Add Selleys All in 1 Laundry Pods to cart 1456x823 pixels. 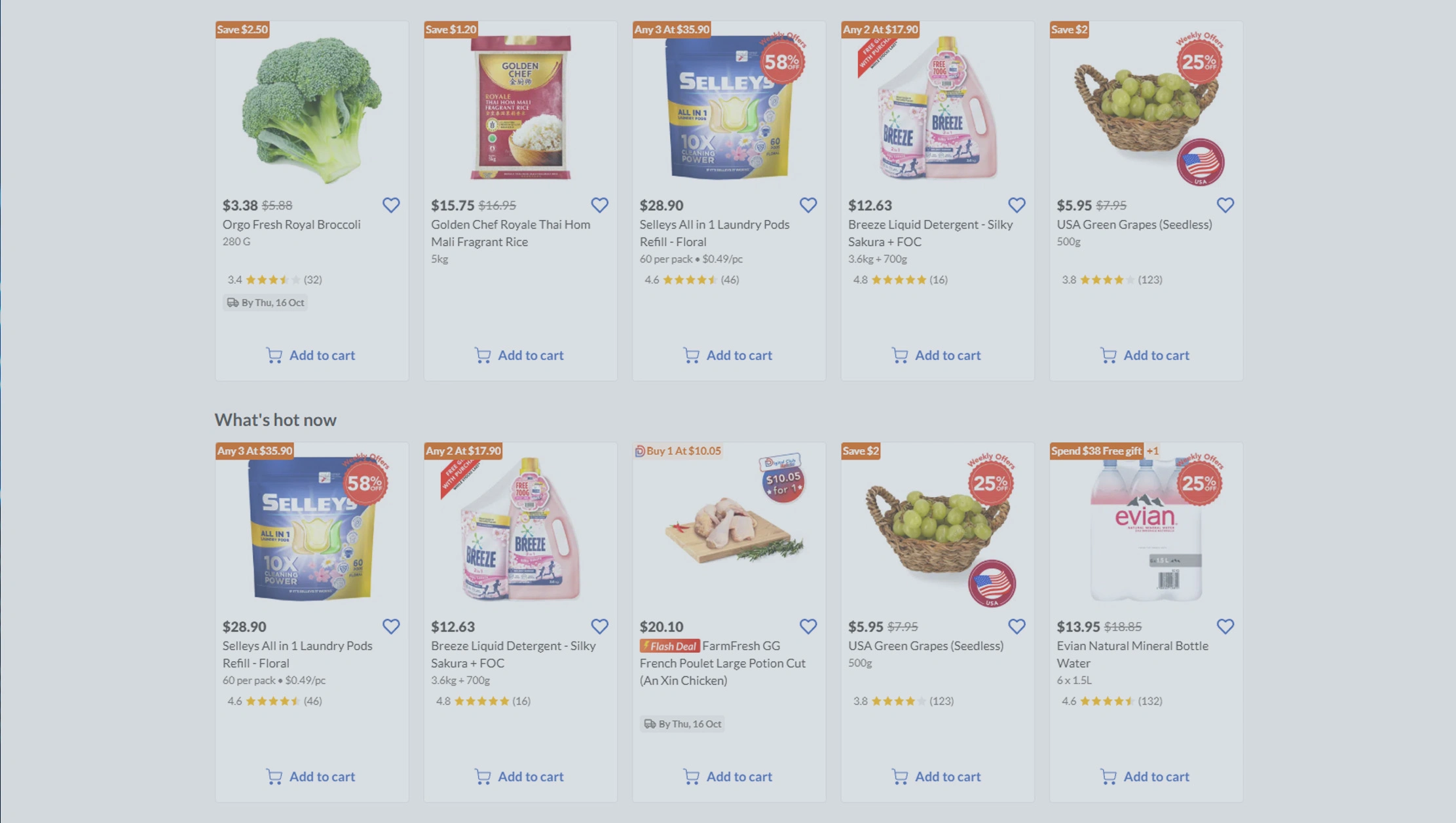[728, 355]
